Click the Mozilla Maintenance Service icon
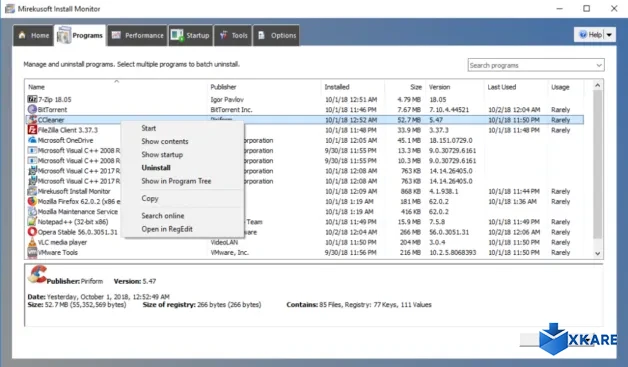Screen dimensions: 628x367 point(32,212)
